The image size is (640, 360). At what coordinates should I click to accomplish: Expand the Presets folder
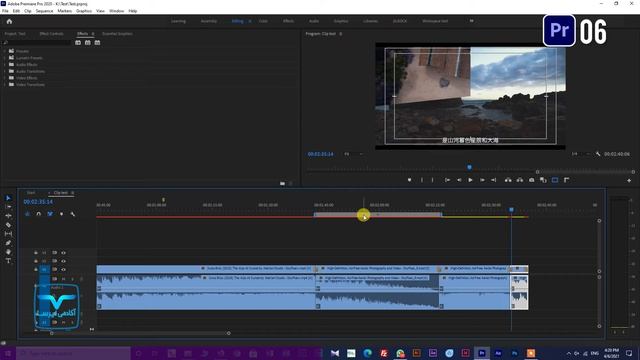point(5,51)
